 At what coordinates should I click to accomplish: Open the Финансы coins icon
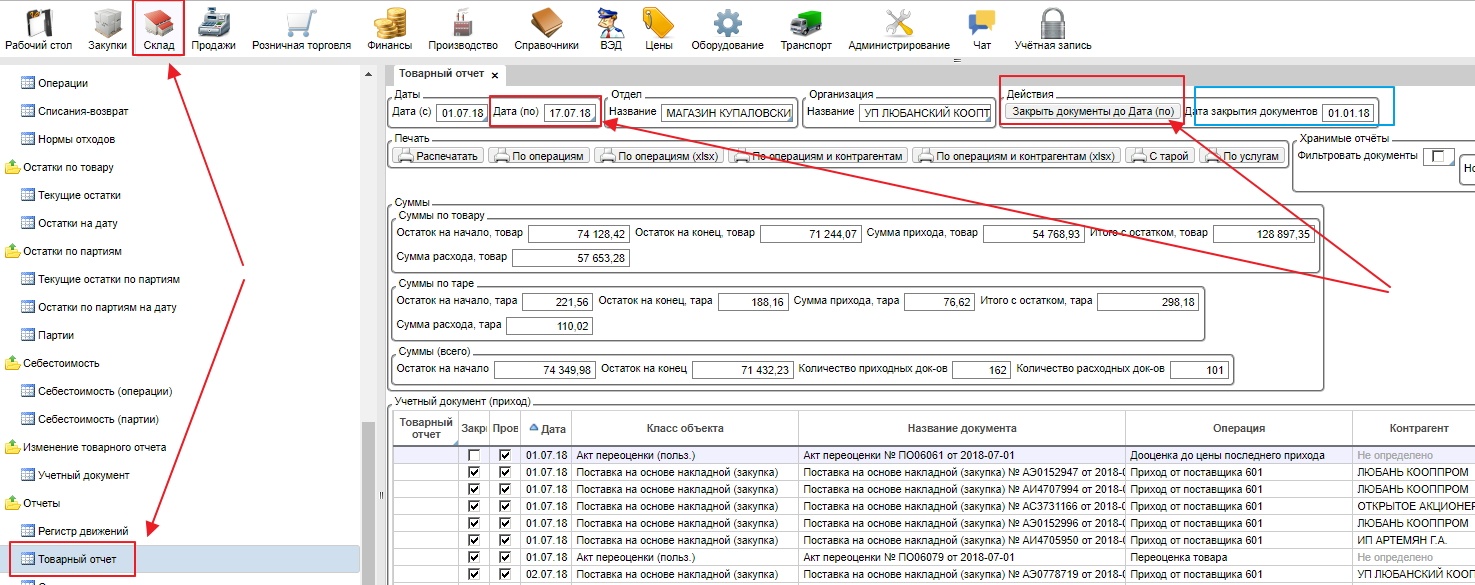click(x=389, y=24)
